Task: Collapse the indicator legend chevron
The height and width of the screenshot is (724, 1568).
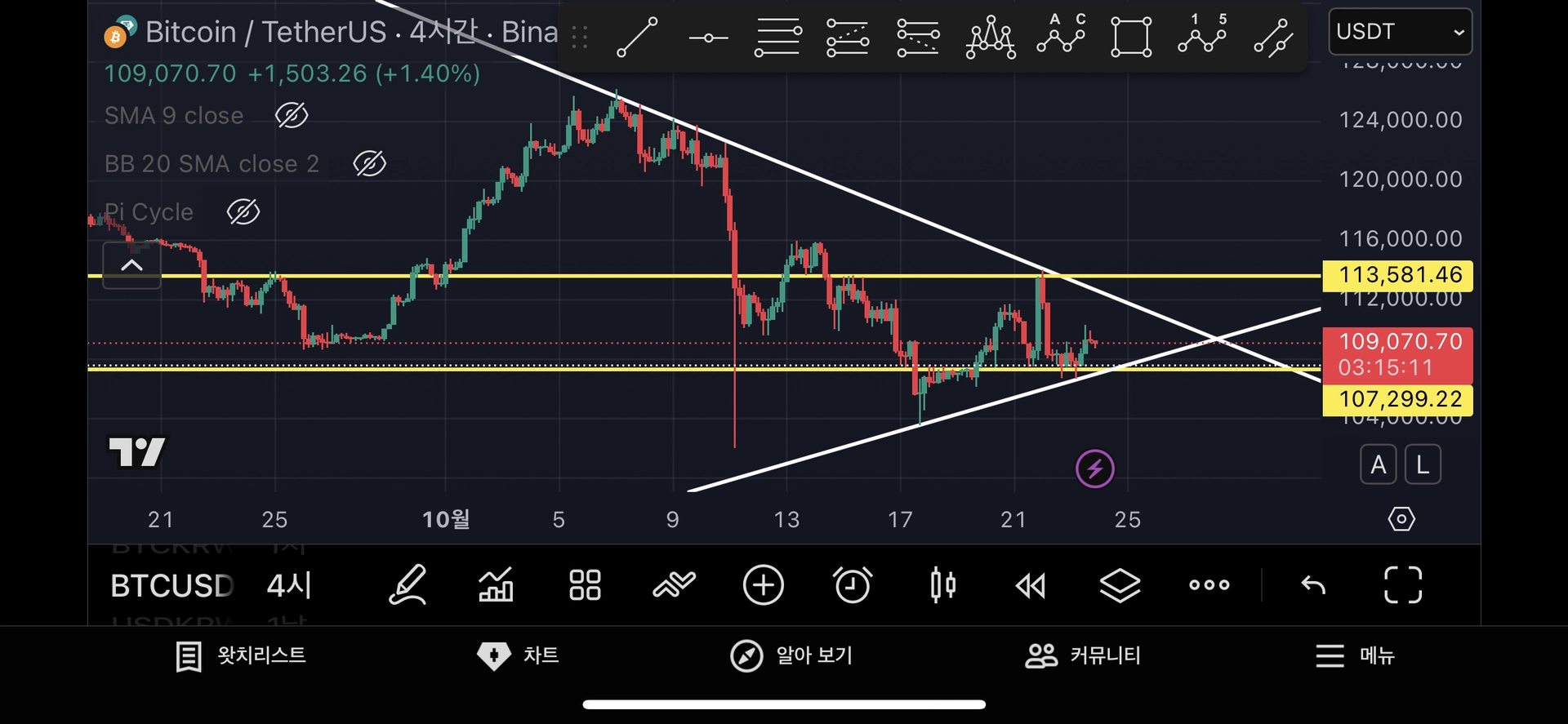Action: tap(132, 265)
